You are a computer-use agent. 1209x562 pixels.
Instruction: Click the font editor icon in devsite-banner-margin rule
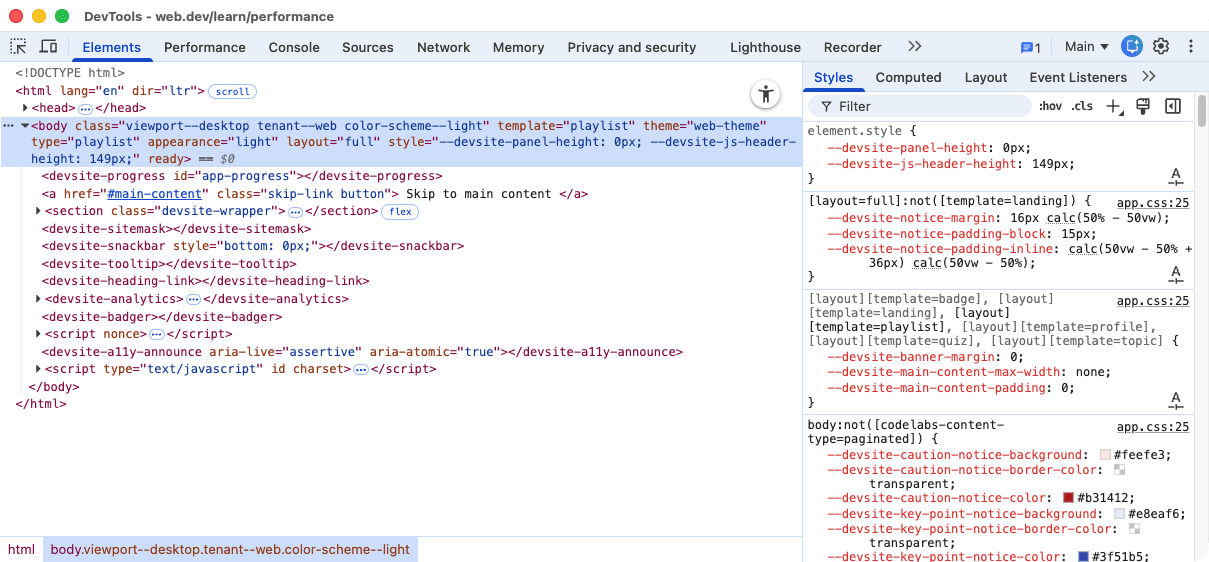pyautogui.click(x=1177, y=400)
